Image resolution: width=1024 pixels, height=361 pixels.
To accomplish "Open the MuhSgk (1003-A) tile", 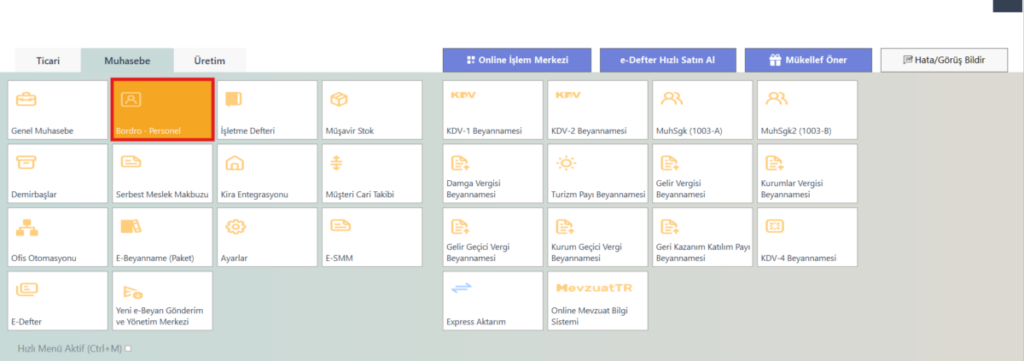I will point(703,110).
